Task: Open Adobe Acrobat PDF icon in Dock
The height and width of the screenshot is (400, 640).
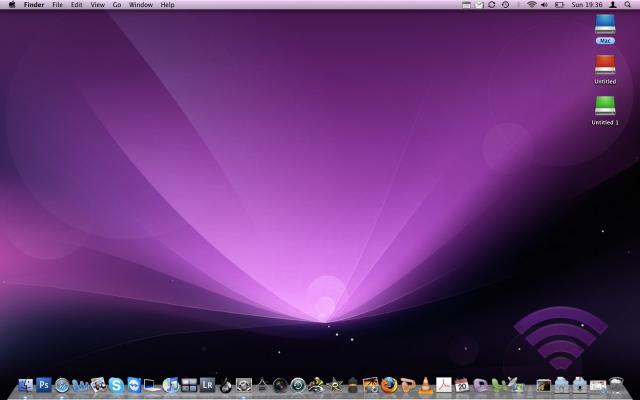Action: [x=444, y=385]
